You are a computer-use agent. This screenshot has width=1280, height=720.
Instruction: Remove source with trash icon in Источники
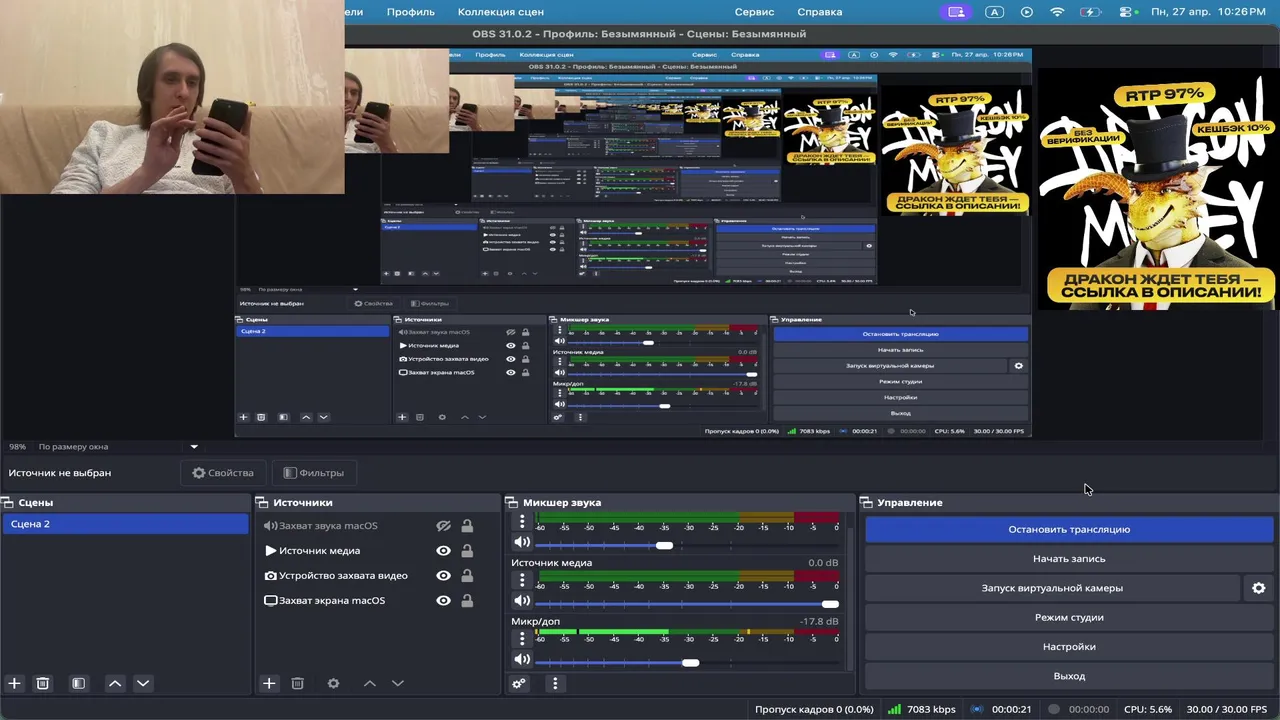(297, 683)
